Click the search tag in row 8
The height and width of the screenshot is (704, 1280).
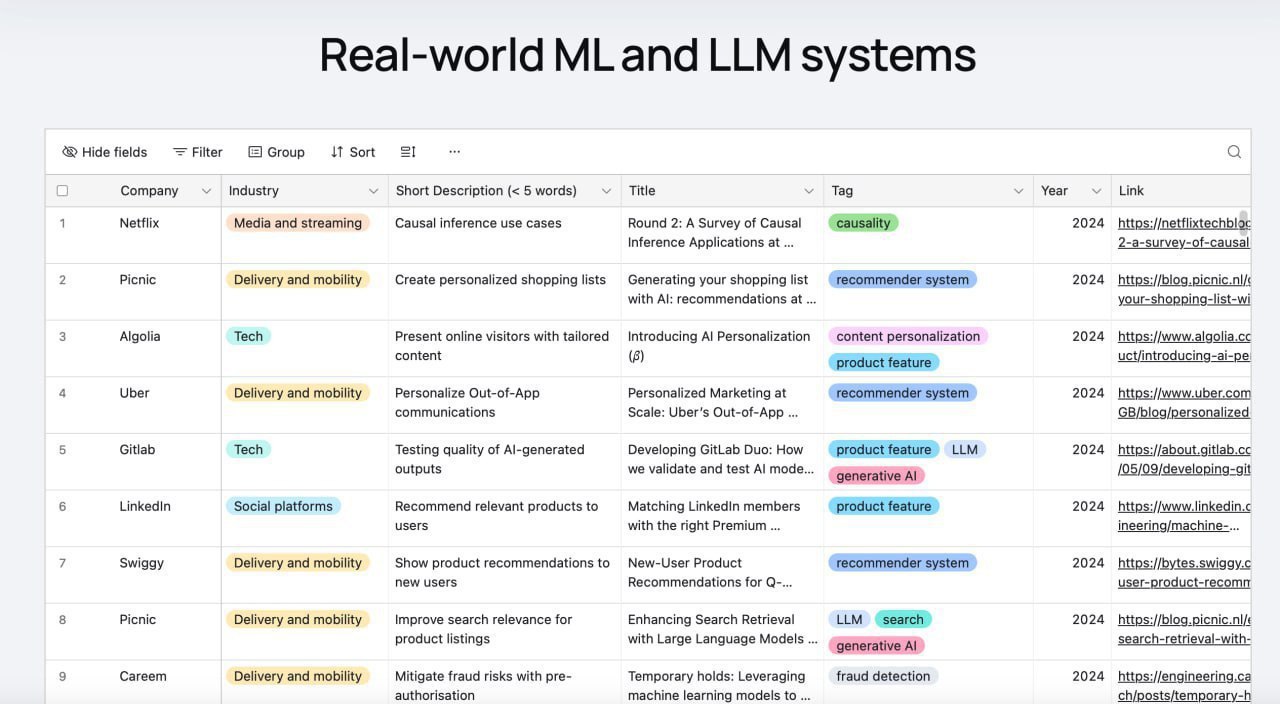coord(903,619)
